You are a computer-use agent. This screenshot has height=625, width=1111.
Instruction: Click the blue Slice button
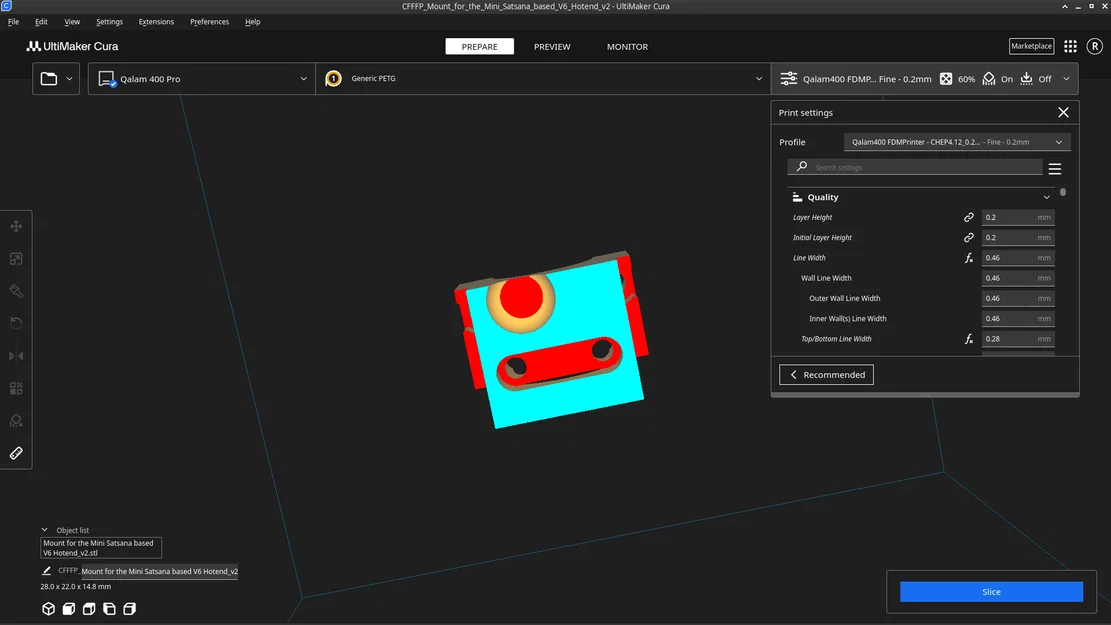coord(991,592)
